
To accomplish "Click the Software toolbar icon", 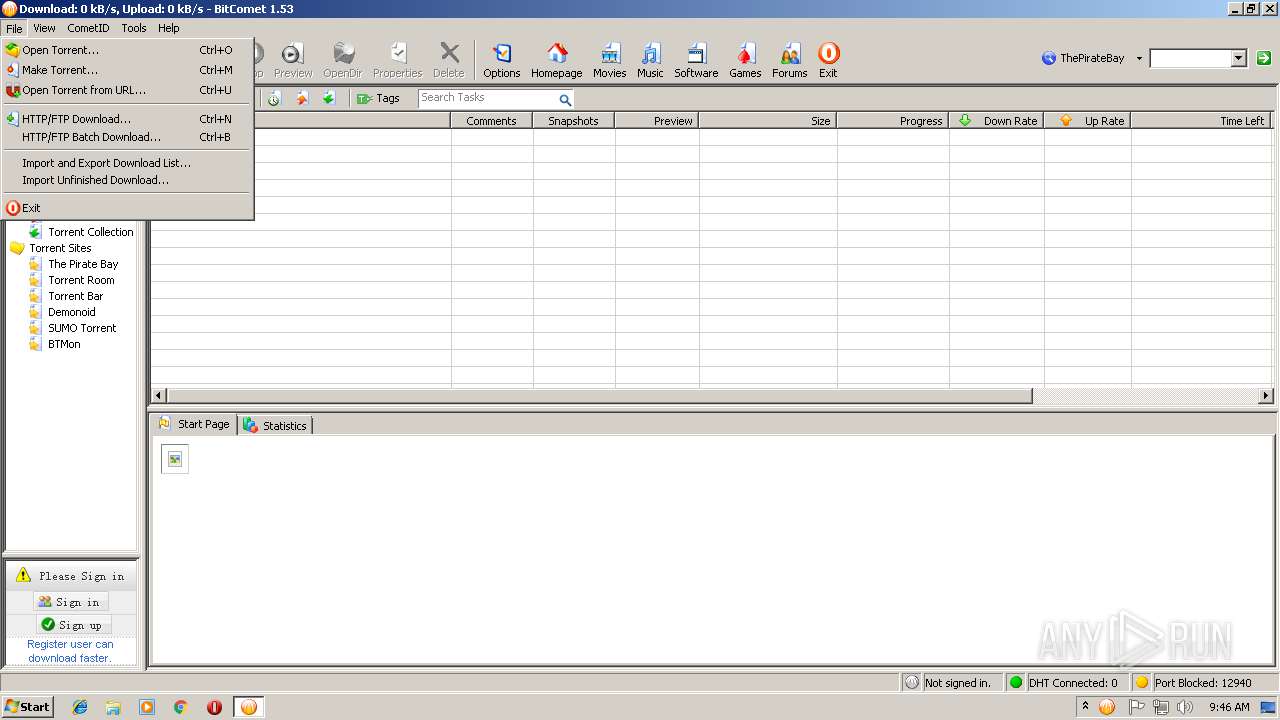I will click(x=696, y=60).
